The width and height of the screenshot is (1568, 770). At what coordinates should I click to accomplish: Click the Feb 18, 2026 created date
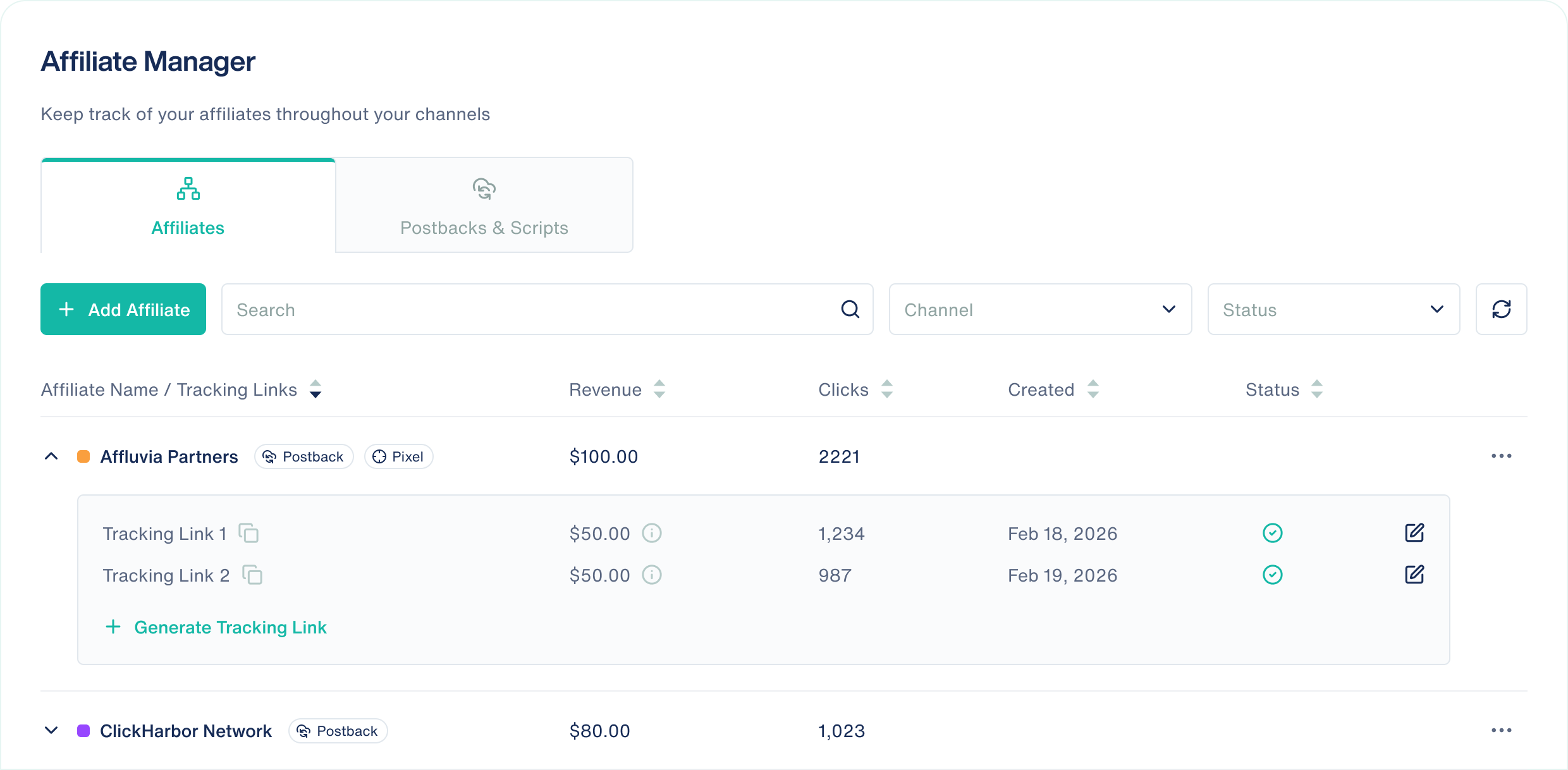coord(1062,534)
